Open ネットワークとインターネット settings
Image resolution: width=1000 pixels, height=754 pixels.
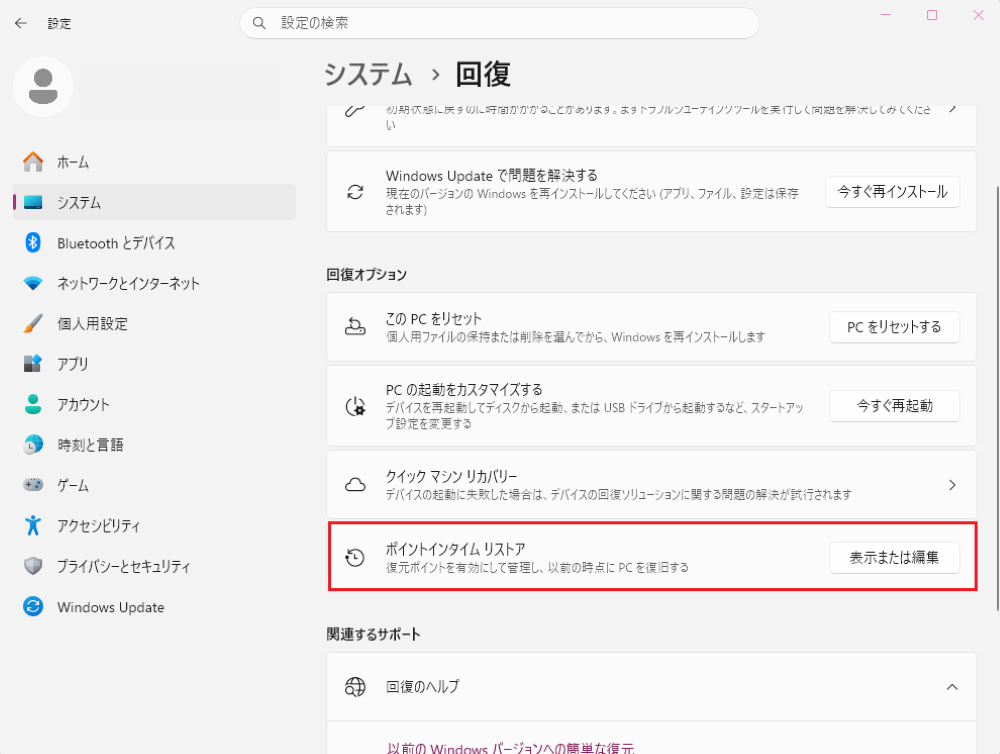(154, 283)
